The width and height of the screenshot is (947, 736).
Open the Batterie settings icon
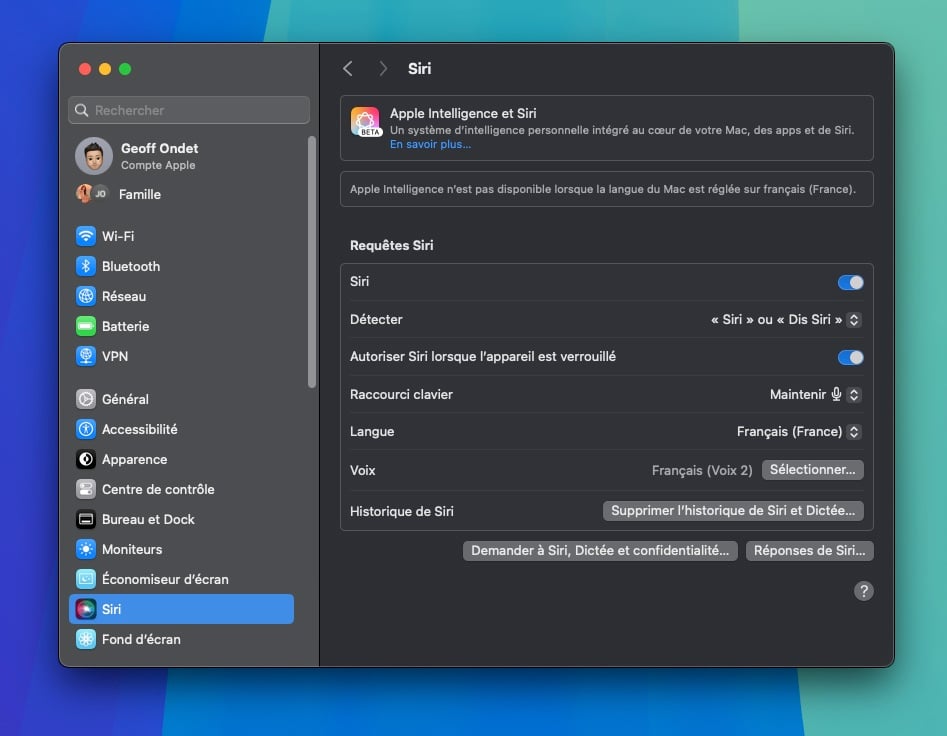coord(86,327)
